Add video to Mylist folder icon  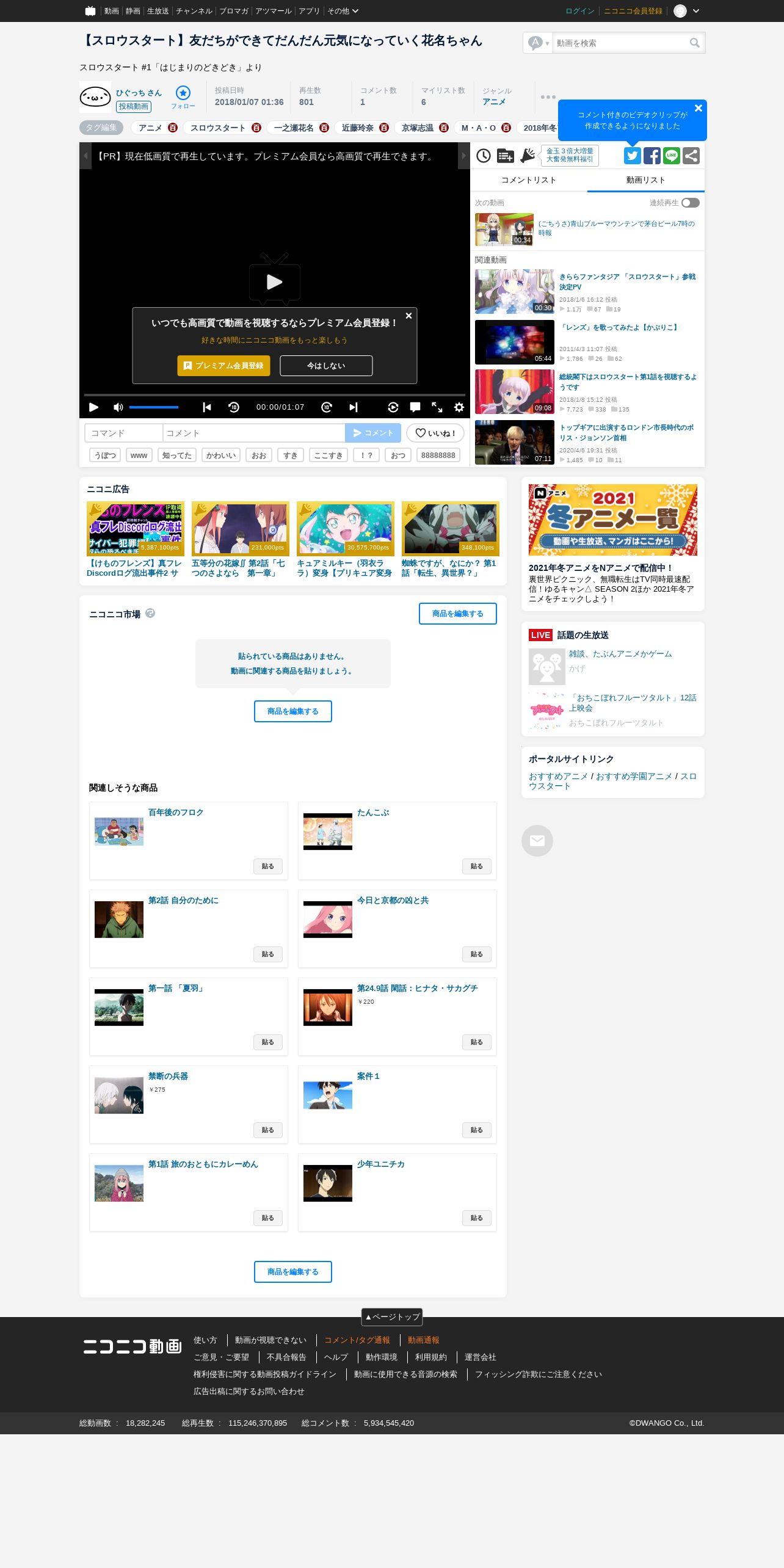pyautogui.click(x=506, y=156)
